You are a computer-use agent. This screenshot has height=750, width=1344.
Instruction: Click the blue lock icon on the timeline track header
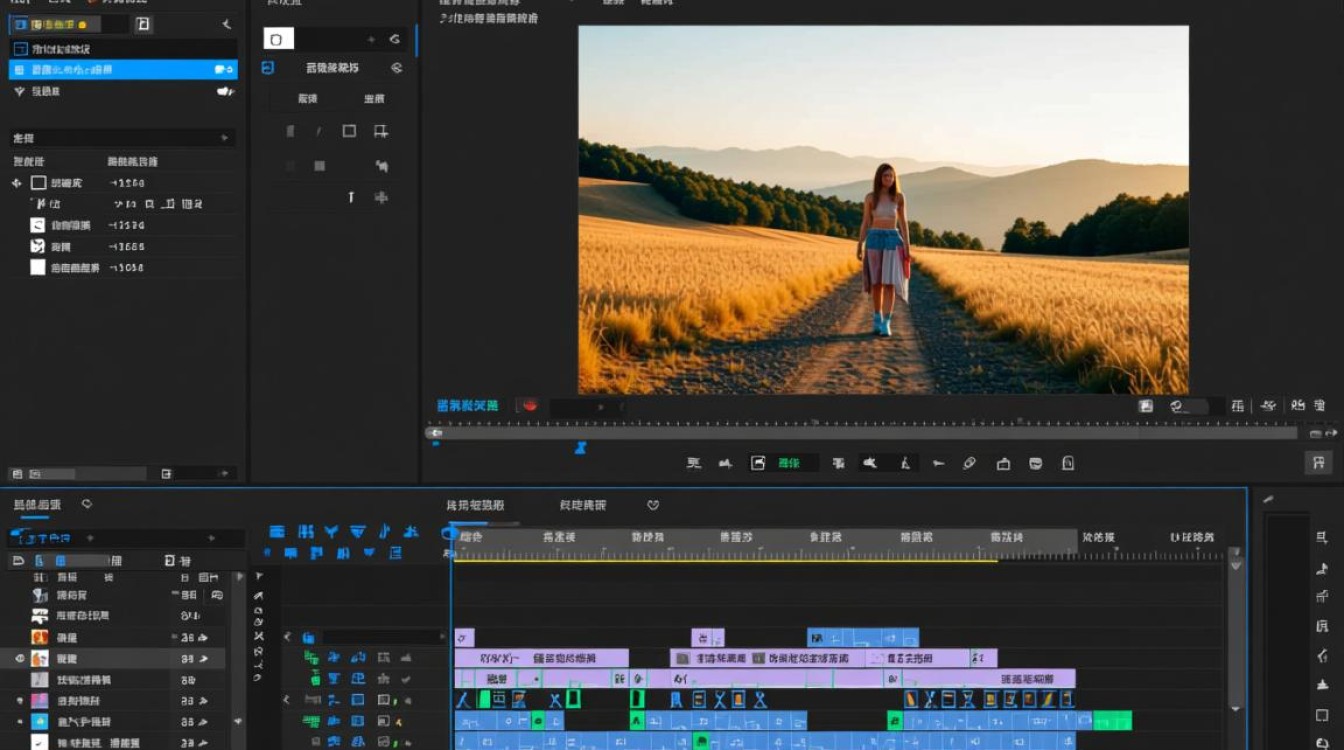(309, 637)
